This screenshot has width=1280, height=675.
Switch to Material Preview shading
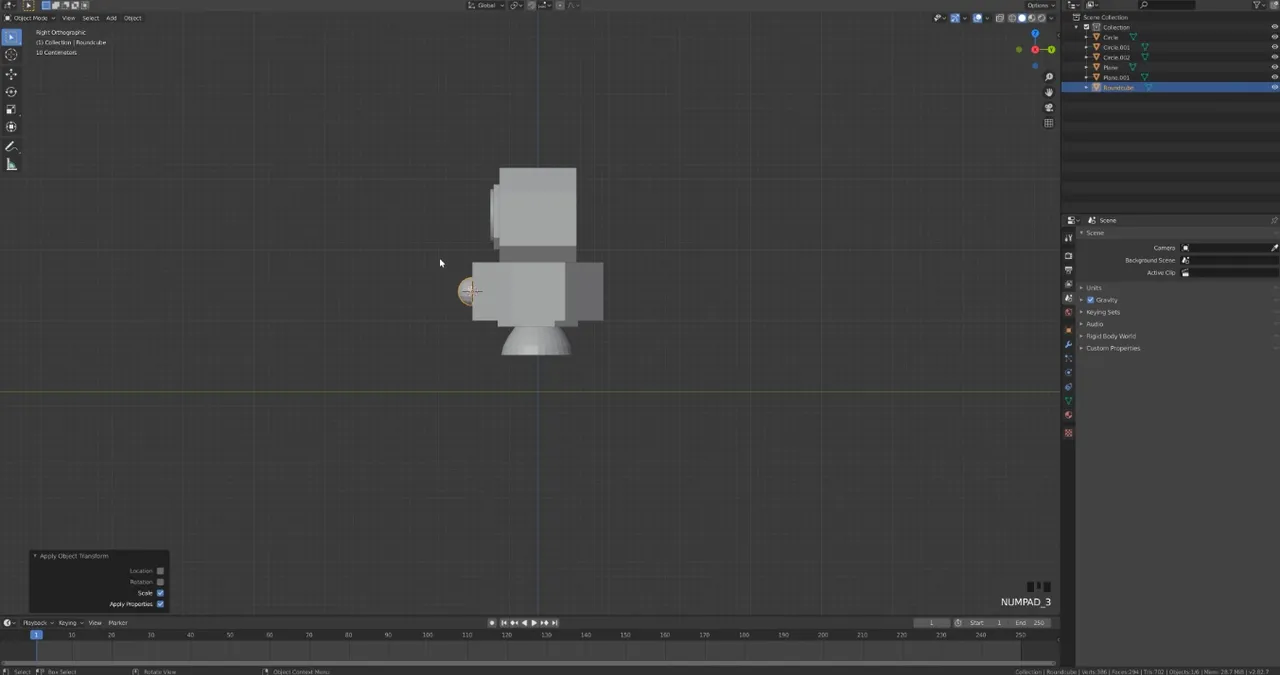(1032, 18)
